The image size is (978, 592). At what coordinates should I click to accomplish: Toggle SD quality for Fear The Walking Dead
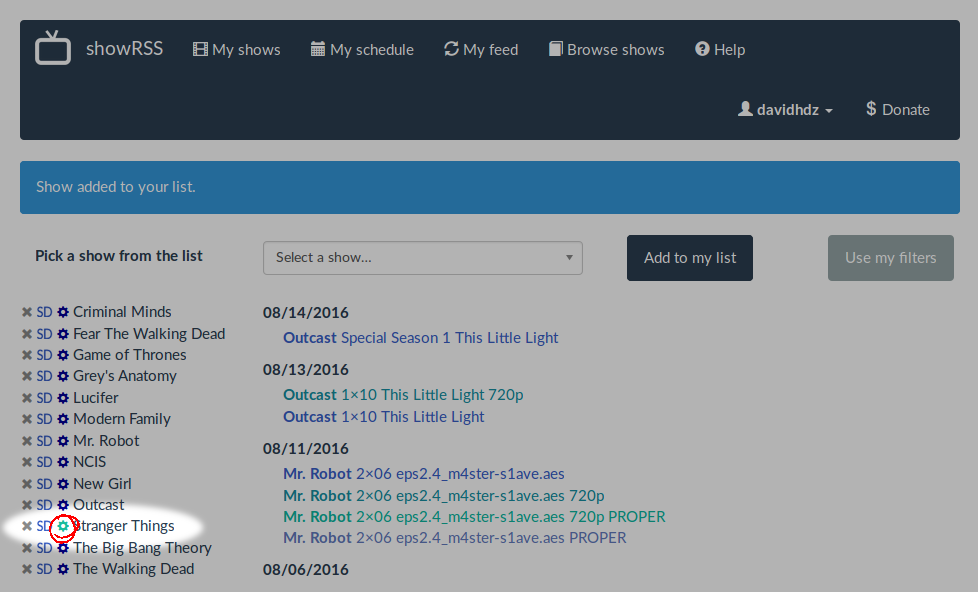[x=44, y=334]
